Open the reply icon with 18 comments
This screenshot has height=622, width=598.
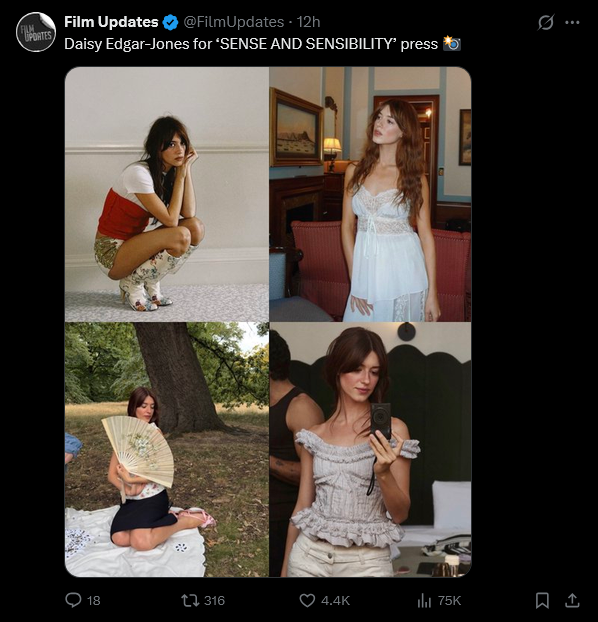(73, 600)
